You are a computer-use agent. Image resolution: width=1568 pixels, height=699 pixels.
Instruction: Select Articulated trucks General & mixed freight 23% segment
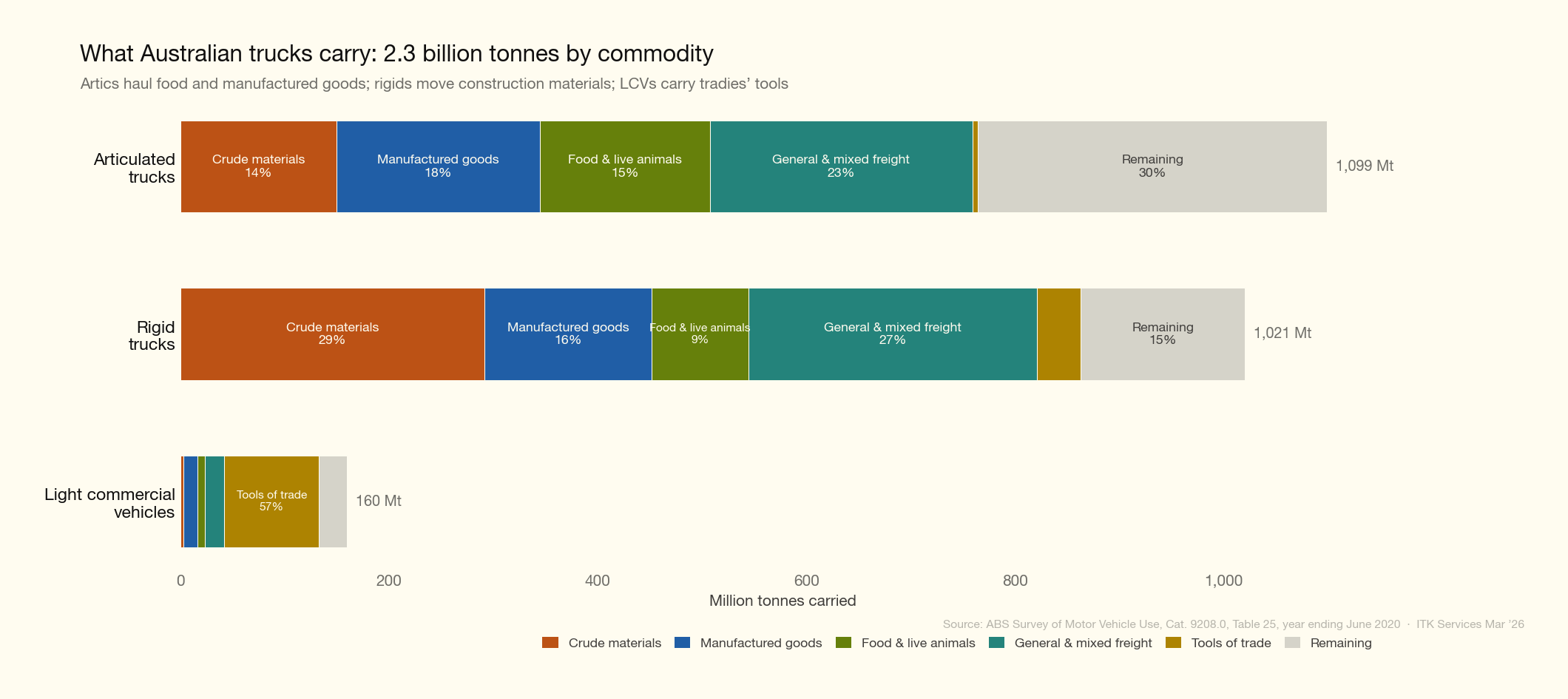tap(841, 166)
